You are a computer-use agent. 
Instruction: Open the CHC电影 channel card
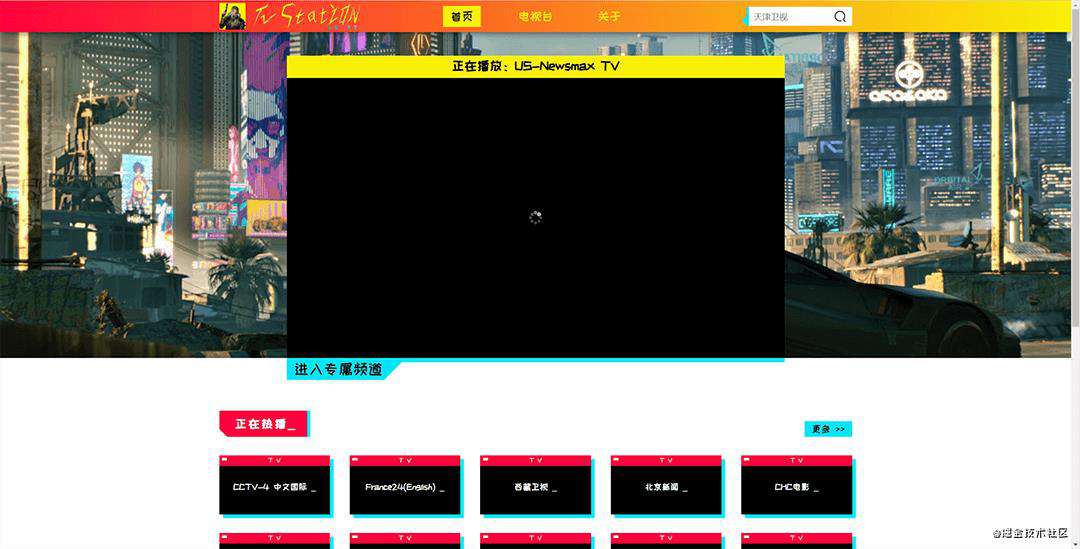[796, 485]
